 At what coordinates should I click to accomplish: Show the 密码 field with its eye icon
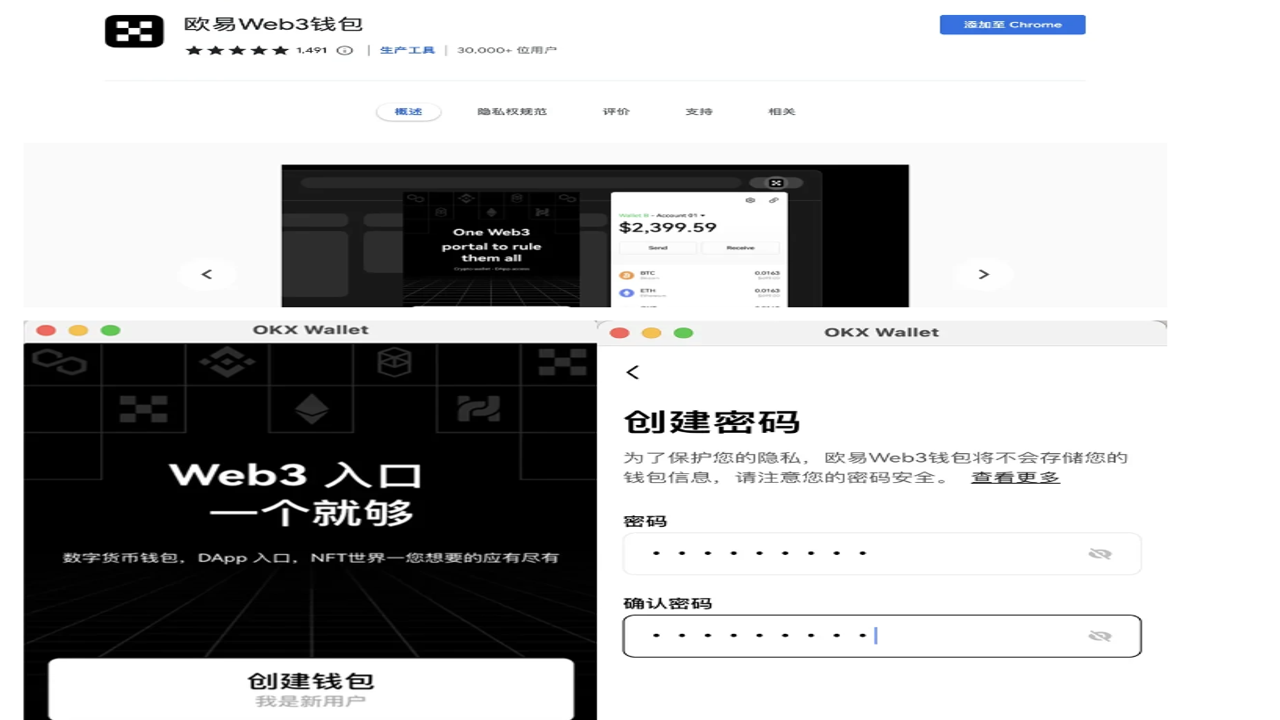tap(1100, 554)
